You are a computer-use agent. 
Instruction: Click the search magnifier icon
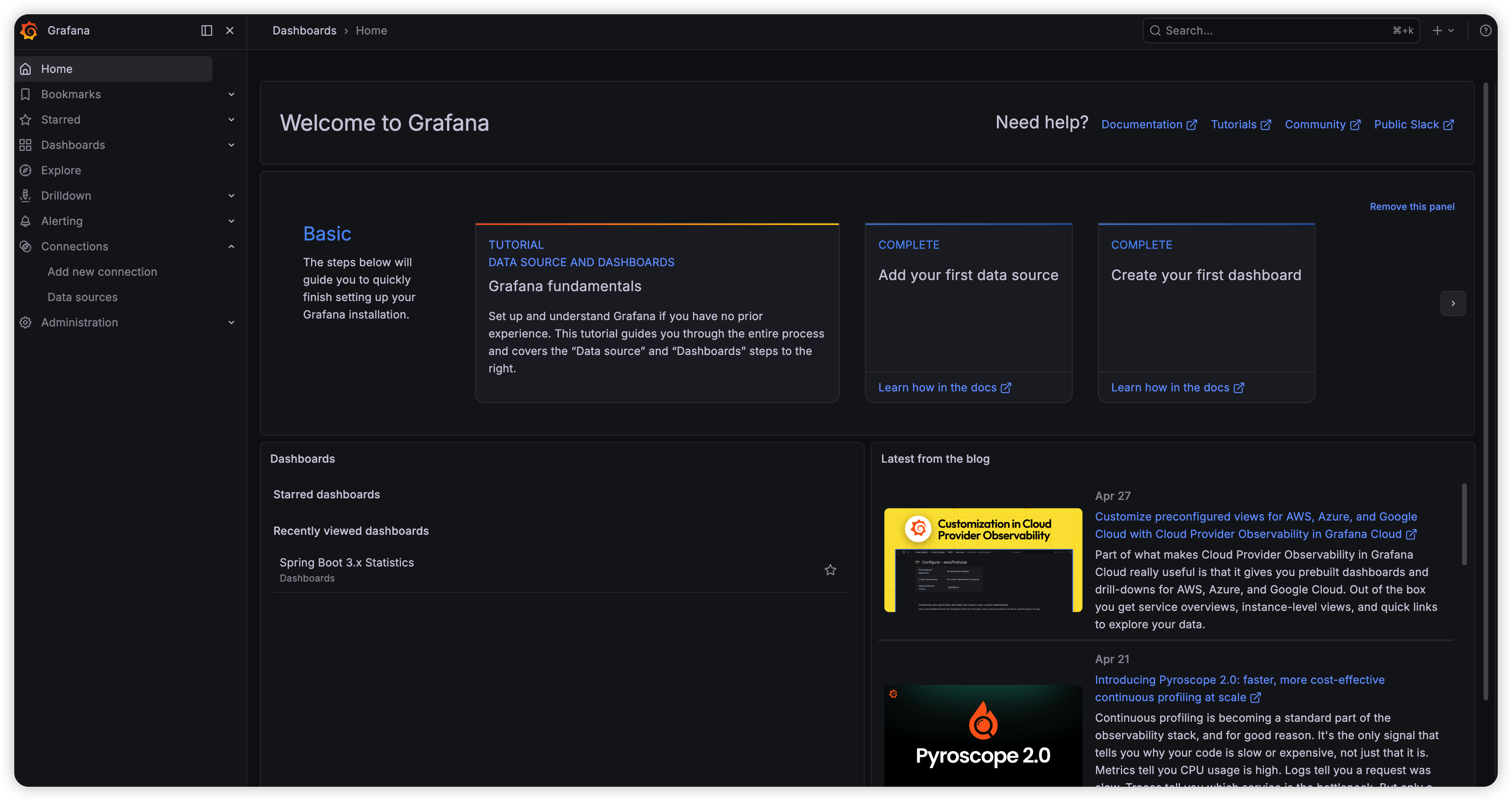pyautogui.click(x=1155, y=31)
